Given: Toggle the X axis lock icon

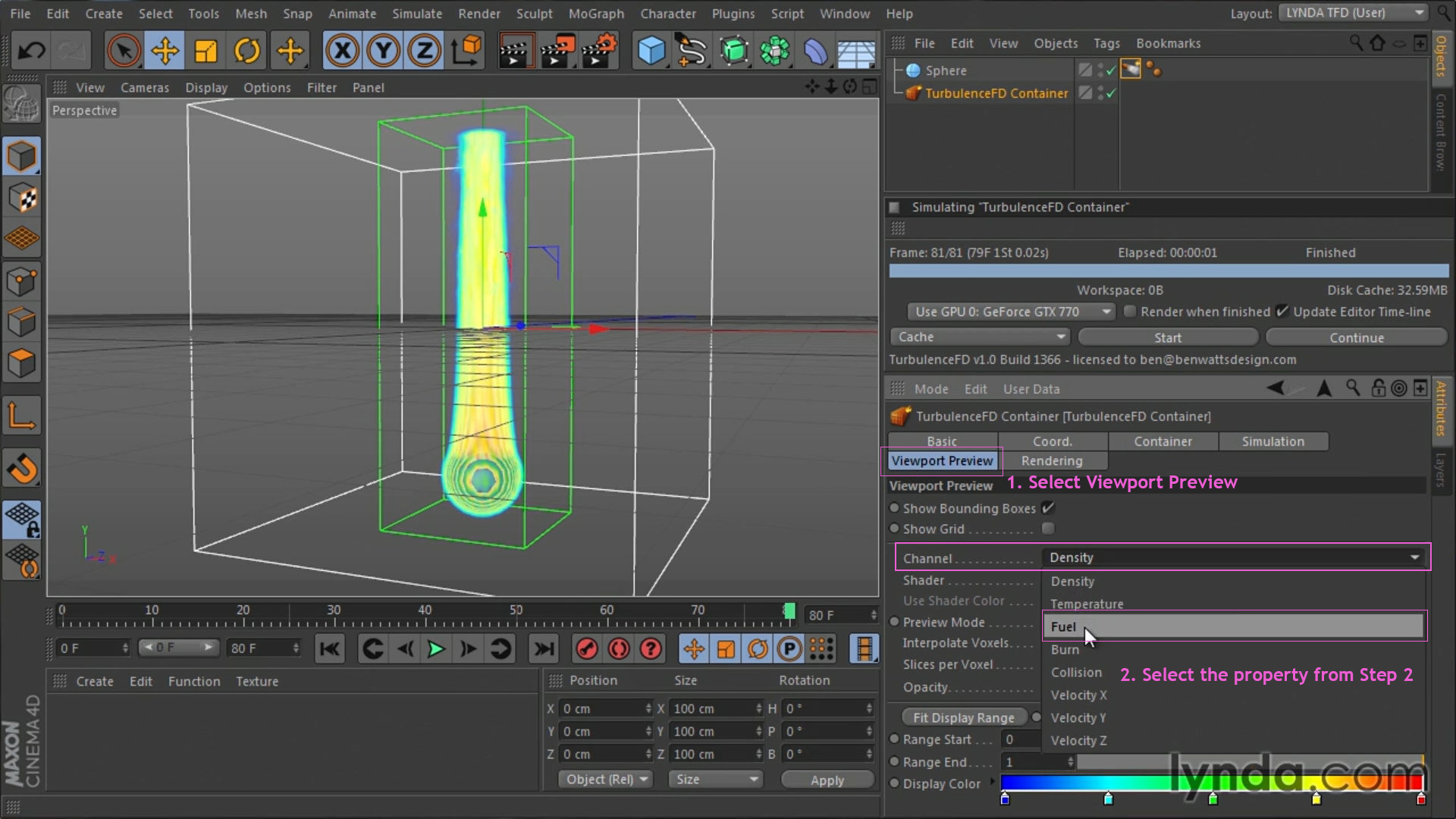Looking at the screenshot, I should 342,51.
